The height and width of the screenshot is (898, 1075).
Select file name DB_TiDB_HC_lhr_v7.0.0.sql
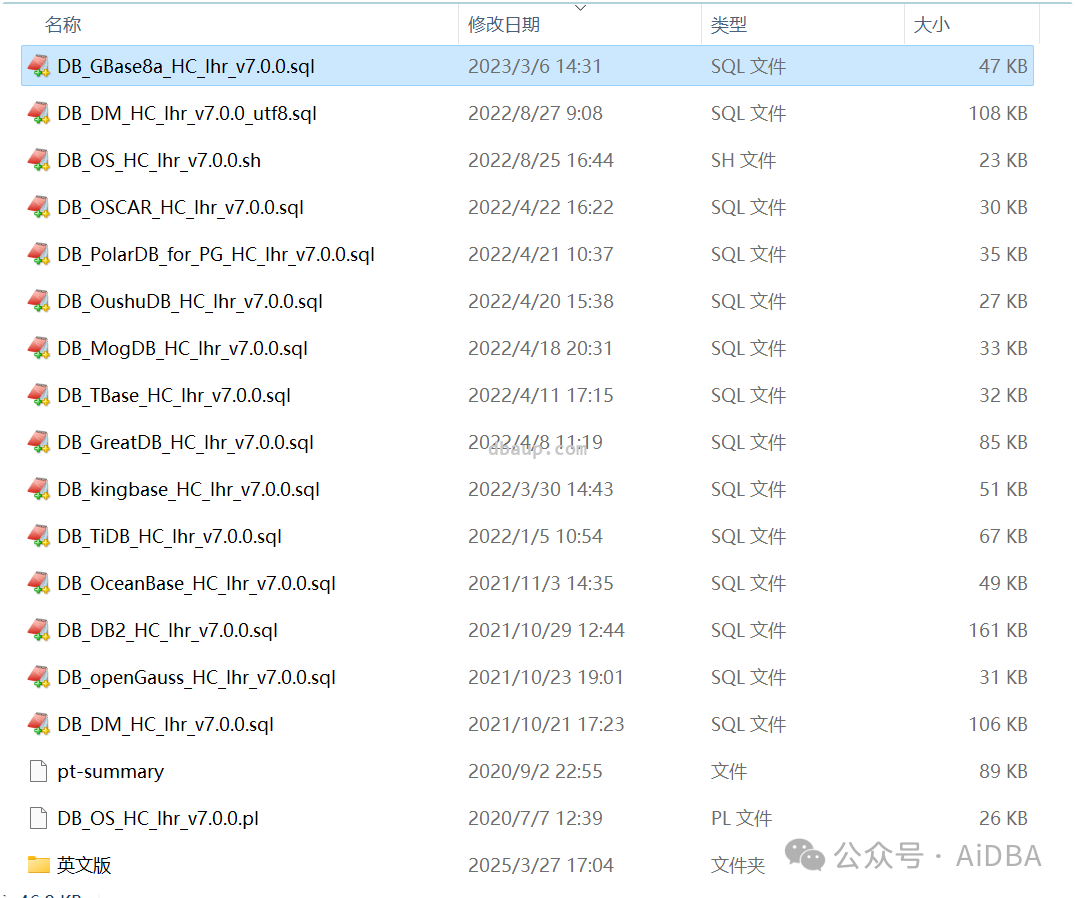pos(169,536)
